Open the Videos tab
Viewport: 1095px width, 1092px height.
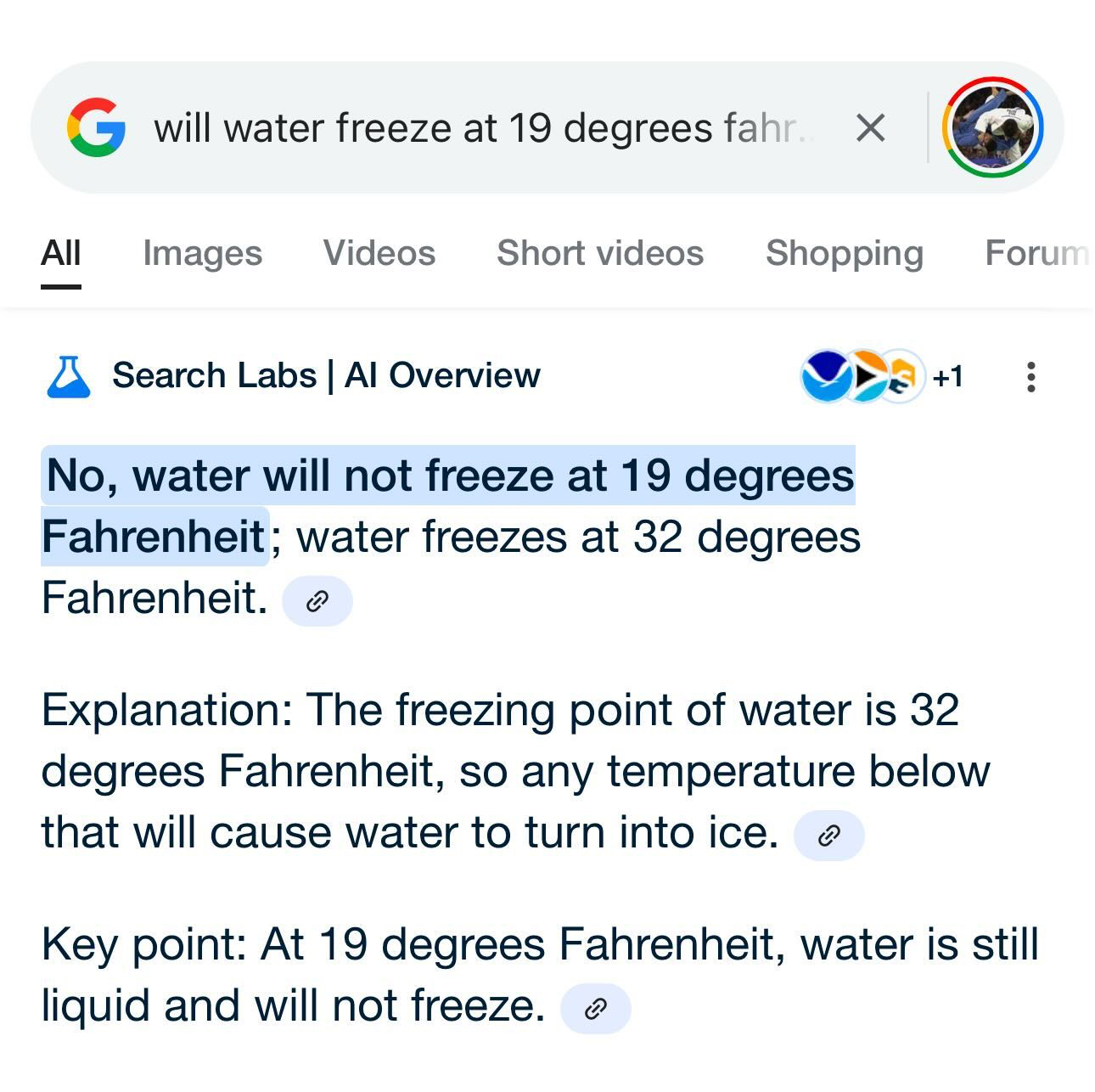pos(379,253)
